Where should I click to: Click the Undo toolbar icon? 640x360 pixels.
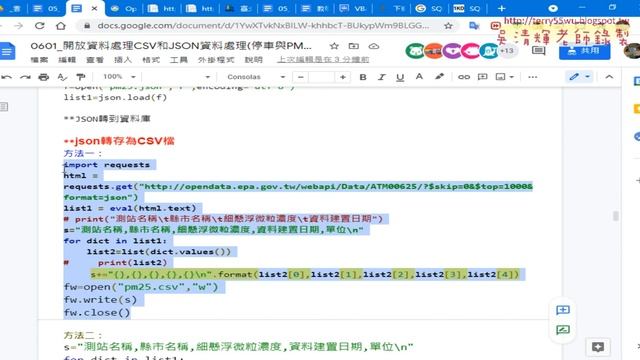tap(7, 77)
